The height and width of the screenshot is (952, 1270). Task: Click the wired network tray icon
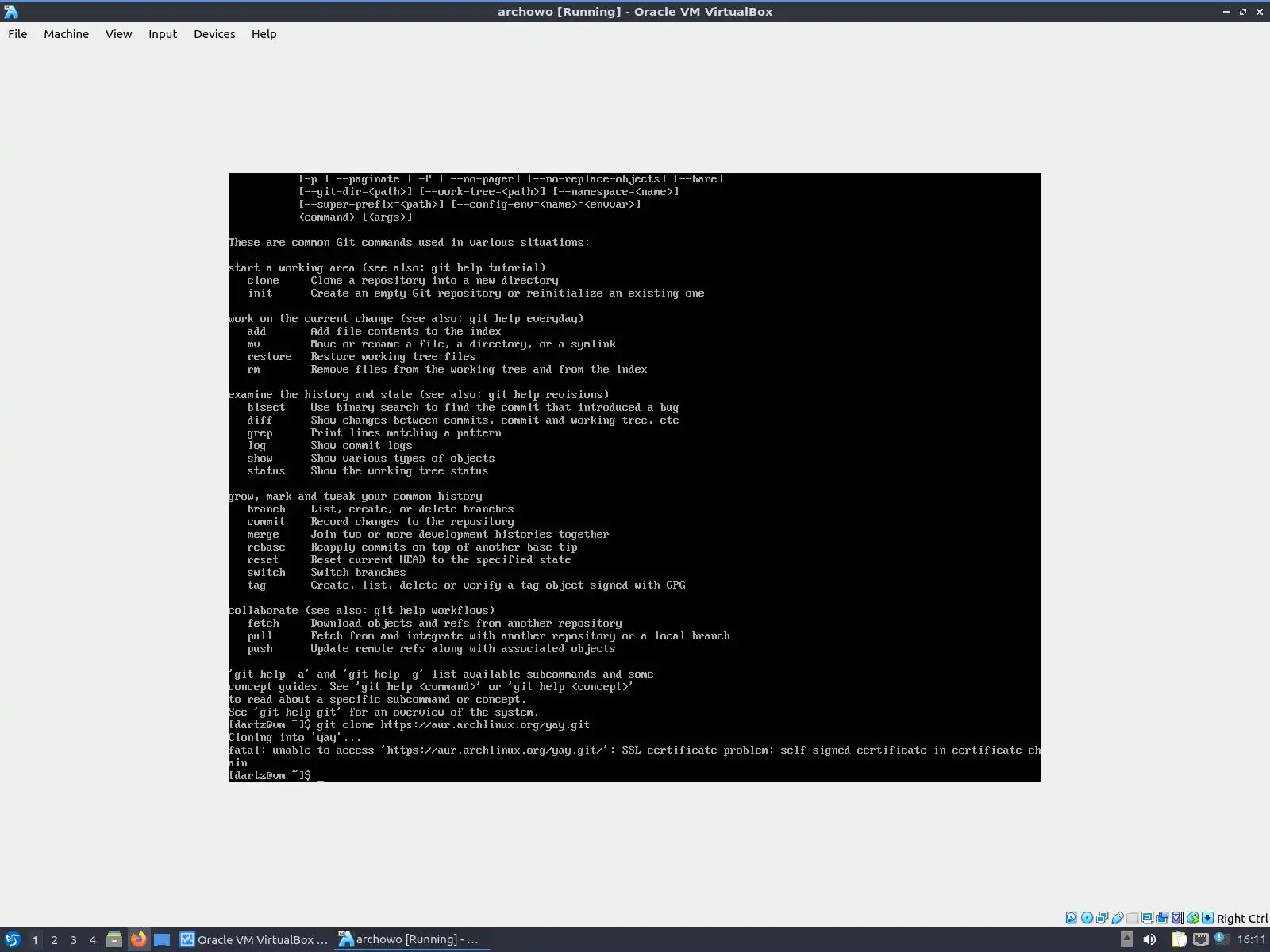pos(1201,939)
